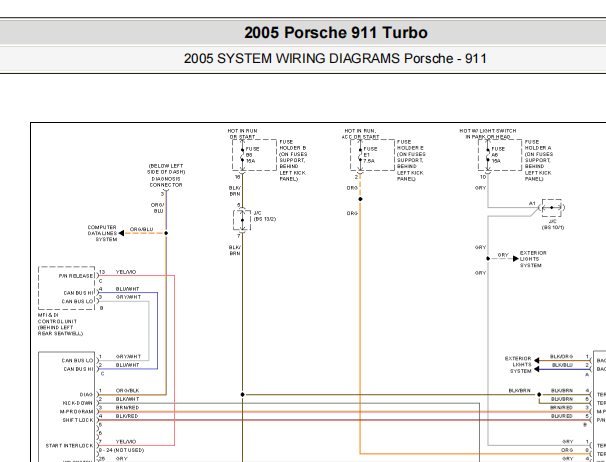Click "EXTERIOR LIGHTS SYSTEM" beside BLK/ORG wire
Viewport: 606px width, 462px height.
click(x=518, y=365)
